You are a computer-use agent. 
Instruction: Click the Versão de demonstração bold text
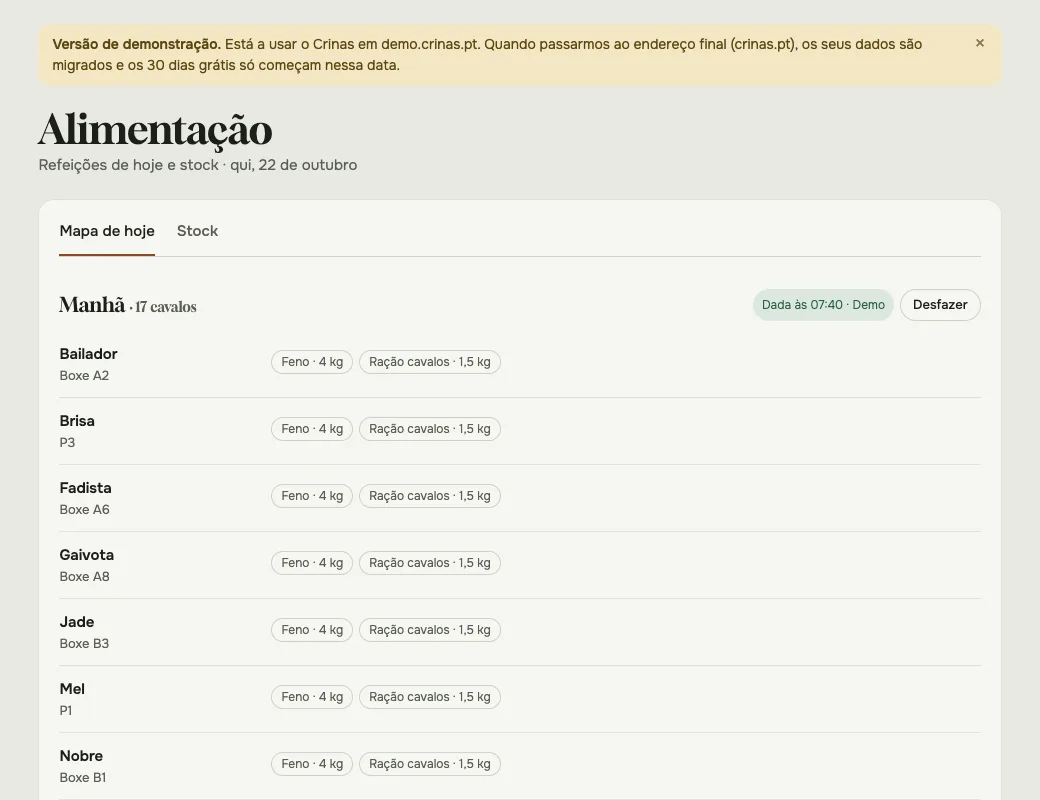tap(137, 44)
